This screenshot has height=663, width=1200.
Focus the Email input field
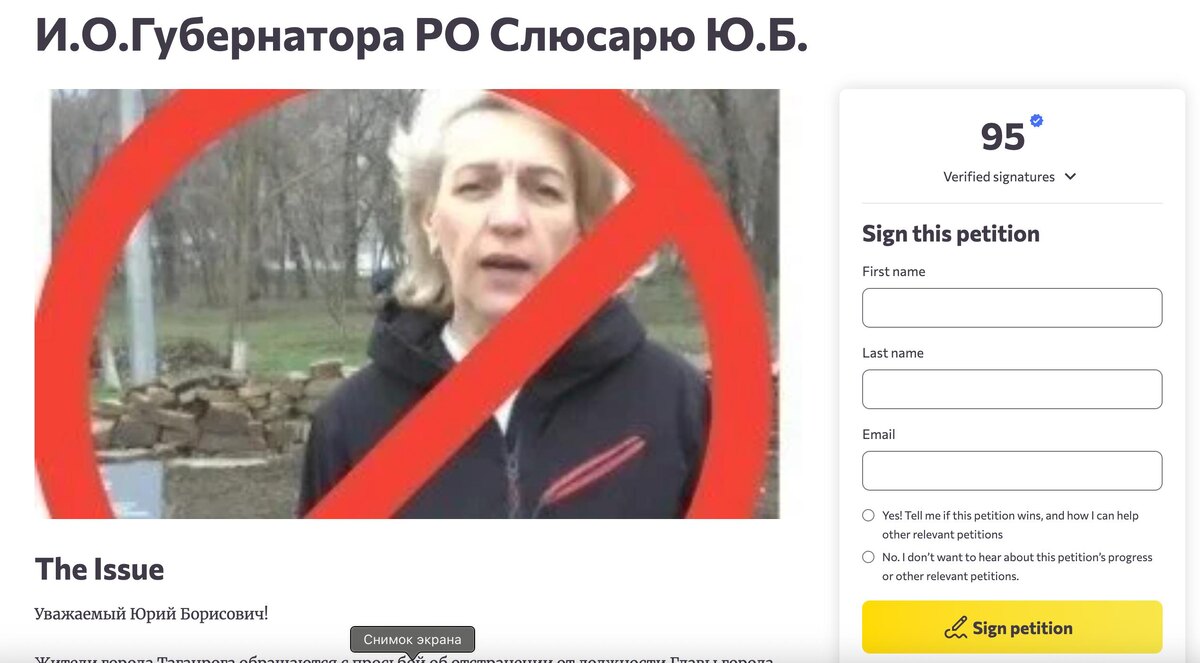(1012, 470)
